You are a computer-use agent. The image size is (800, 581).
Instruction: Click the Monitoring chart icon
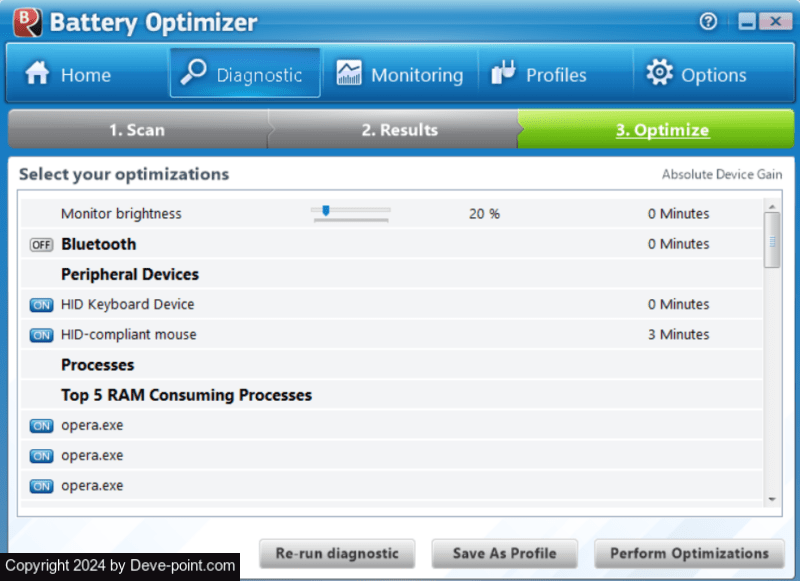click(x=349, y=74)
